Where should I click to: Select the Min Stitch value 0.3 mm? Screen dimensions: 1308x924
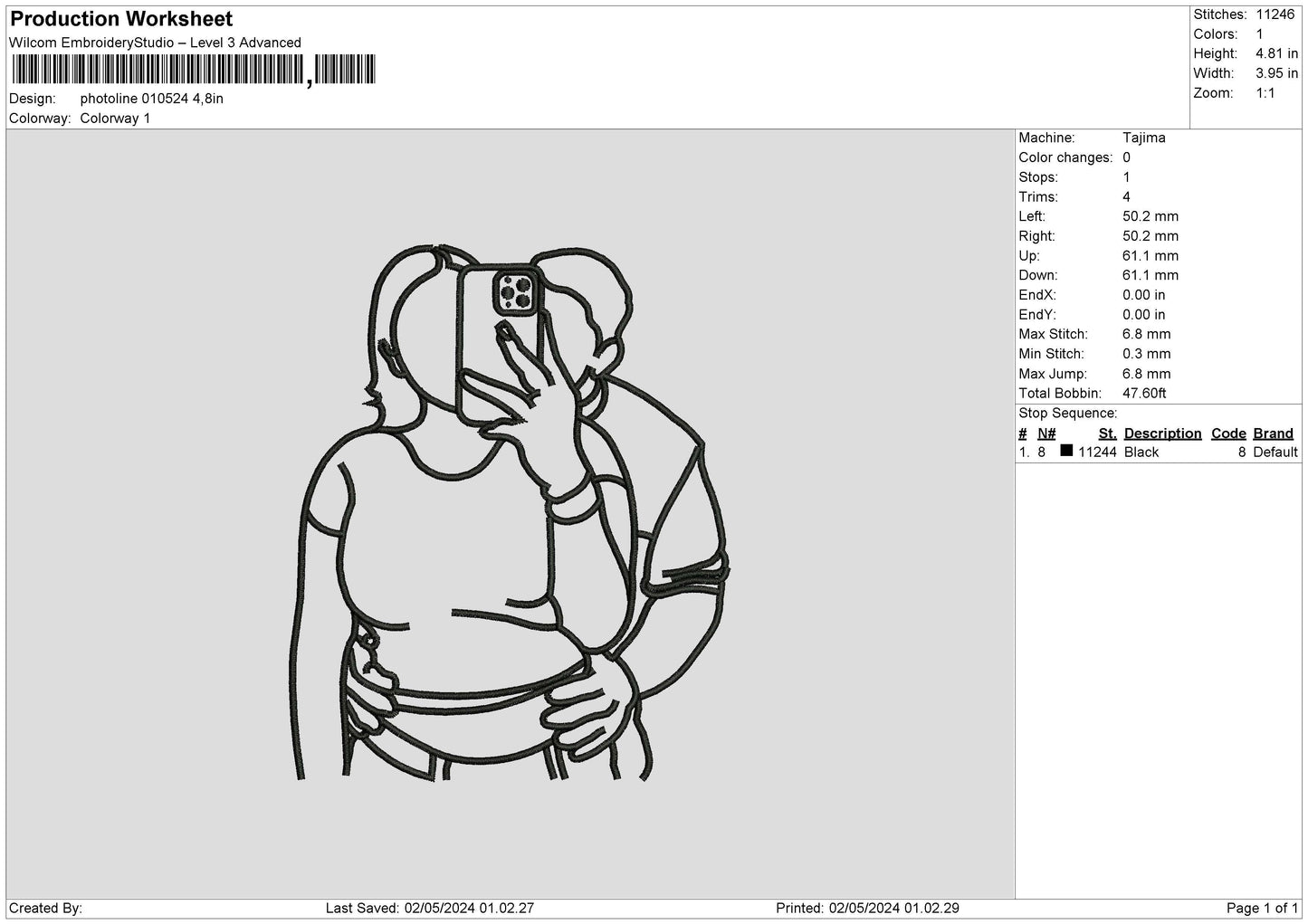coord(1147,354)
